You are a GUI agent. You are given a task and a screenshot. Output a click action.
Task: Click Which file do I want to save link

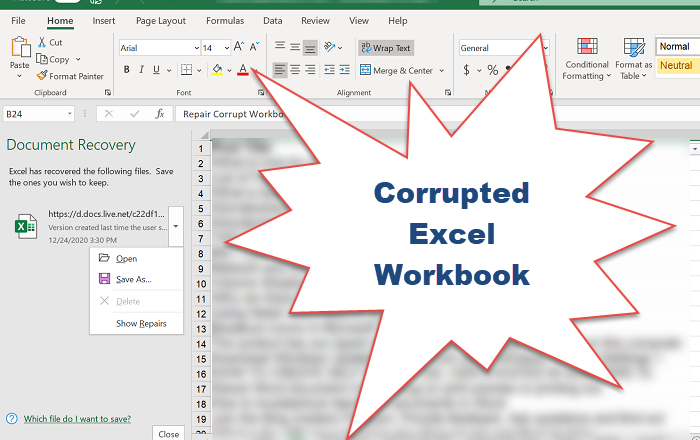[x=77, y=419]
